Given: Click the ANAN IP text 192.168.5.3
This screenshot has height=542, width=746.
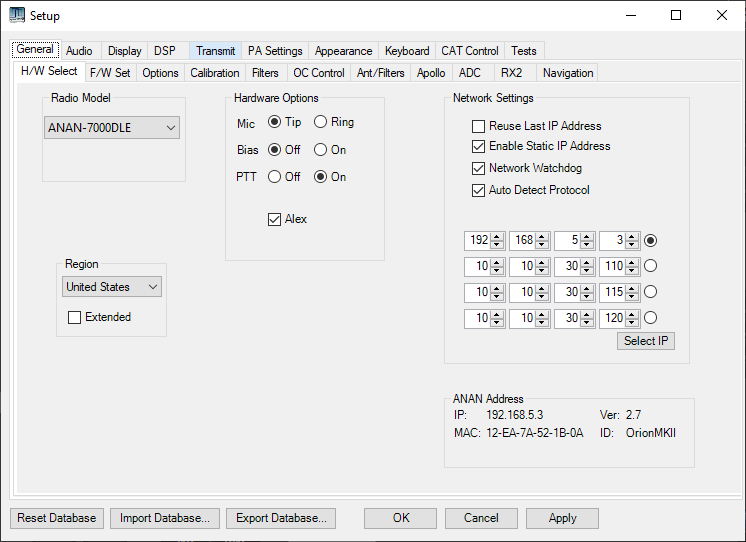Looking at the screenshot, I should click(x=514, y=415).
